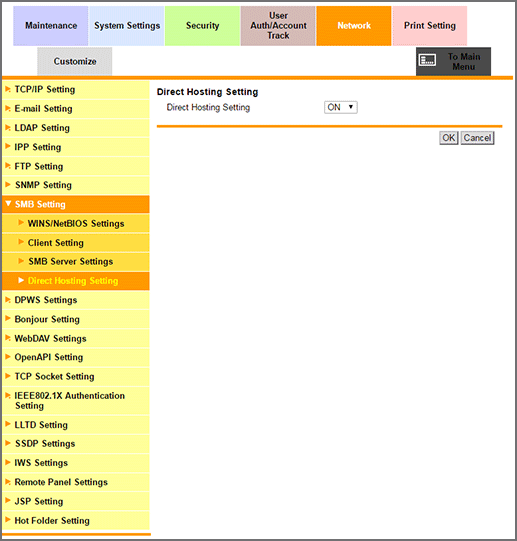Open IWS Settings in sidebar
Screen dimensions: 517x541
[x=76, y=463]
